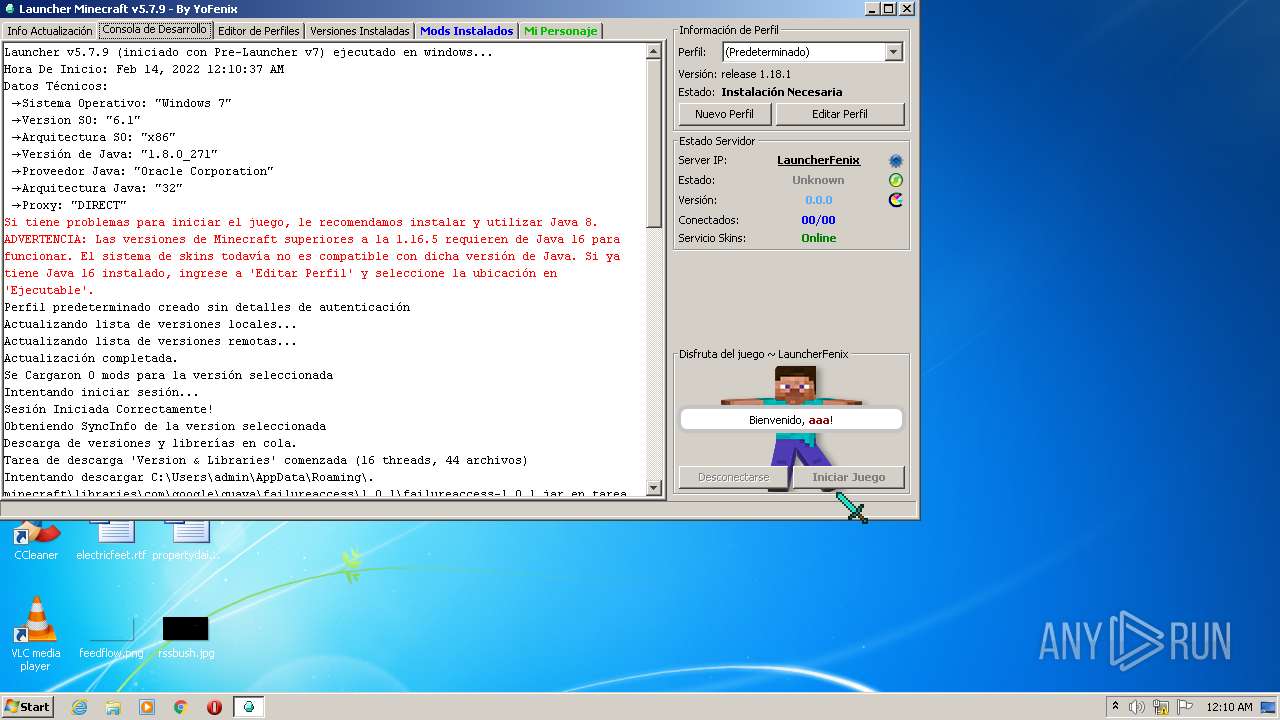Click console scrollbar up arrow
The image size is (1280, 720).
pos(655,50)
